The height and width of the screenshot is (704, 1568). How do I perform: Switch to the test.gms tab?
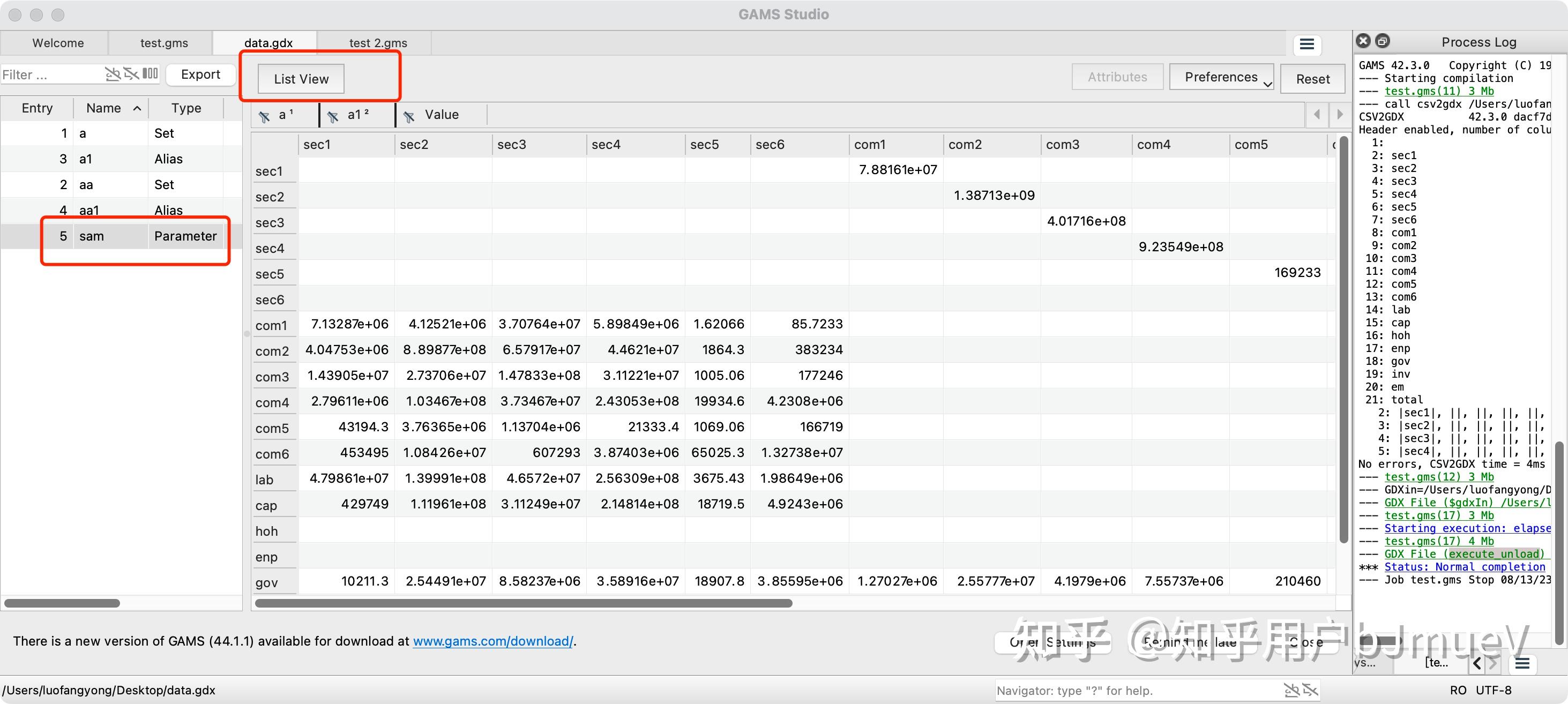click(x=164, y=43)
